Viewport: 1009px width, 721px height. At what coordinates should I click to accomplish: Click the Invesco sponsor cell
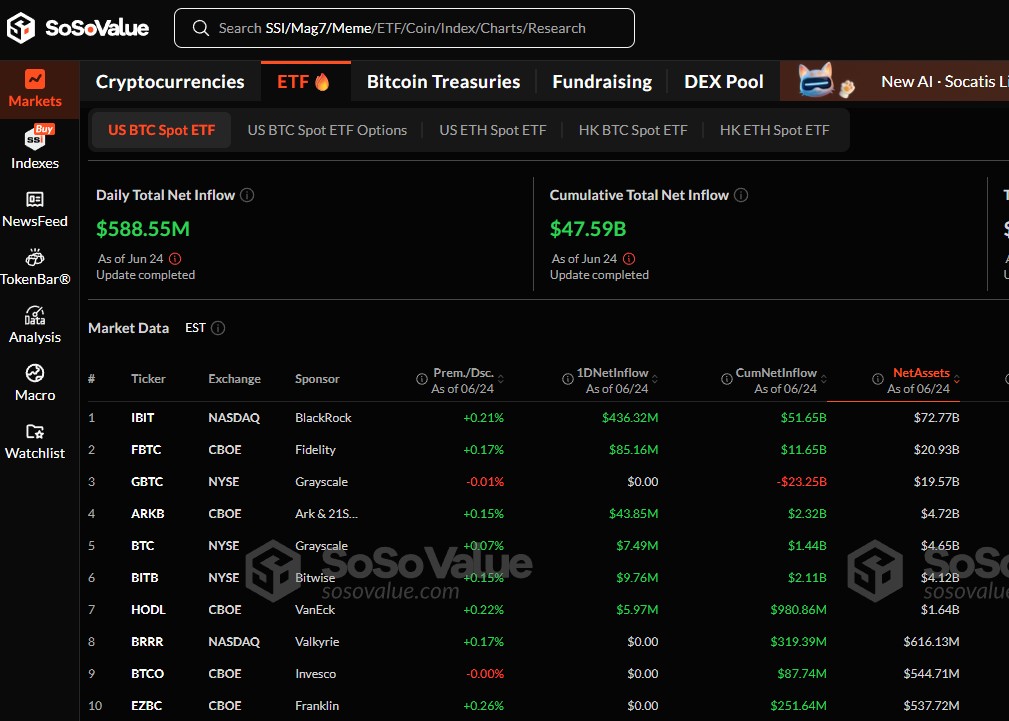[315, 674]
